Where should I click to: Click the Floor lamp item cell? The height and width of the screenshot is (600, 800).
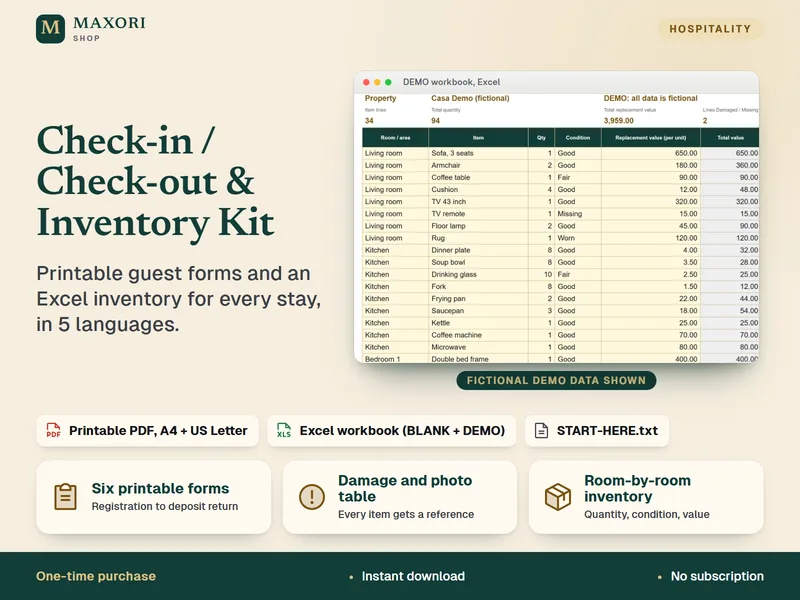point(478,226)
